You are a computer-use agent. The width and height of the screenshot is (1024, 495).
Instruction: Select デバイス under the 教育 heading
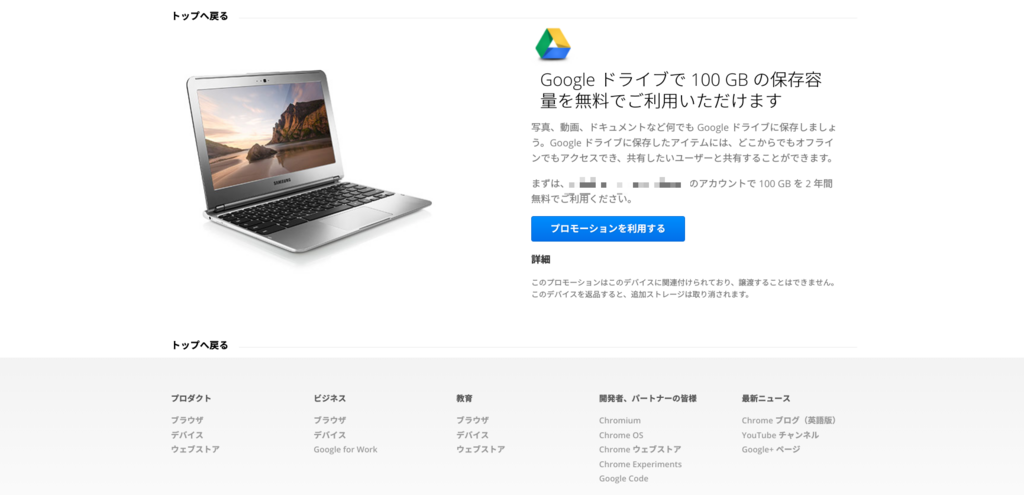(473, 435)
